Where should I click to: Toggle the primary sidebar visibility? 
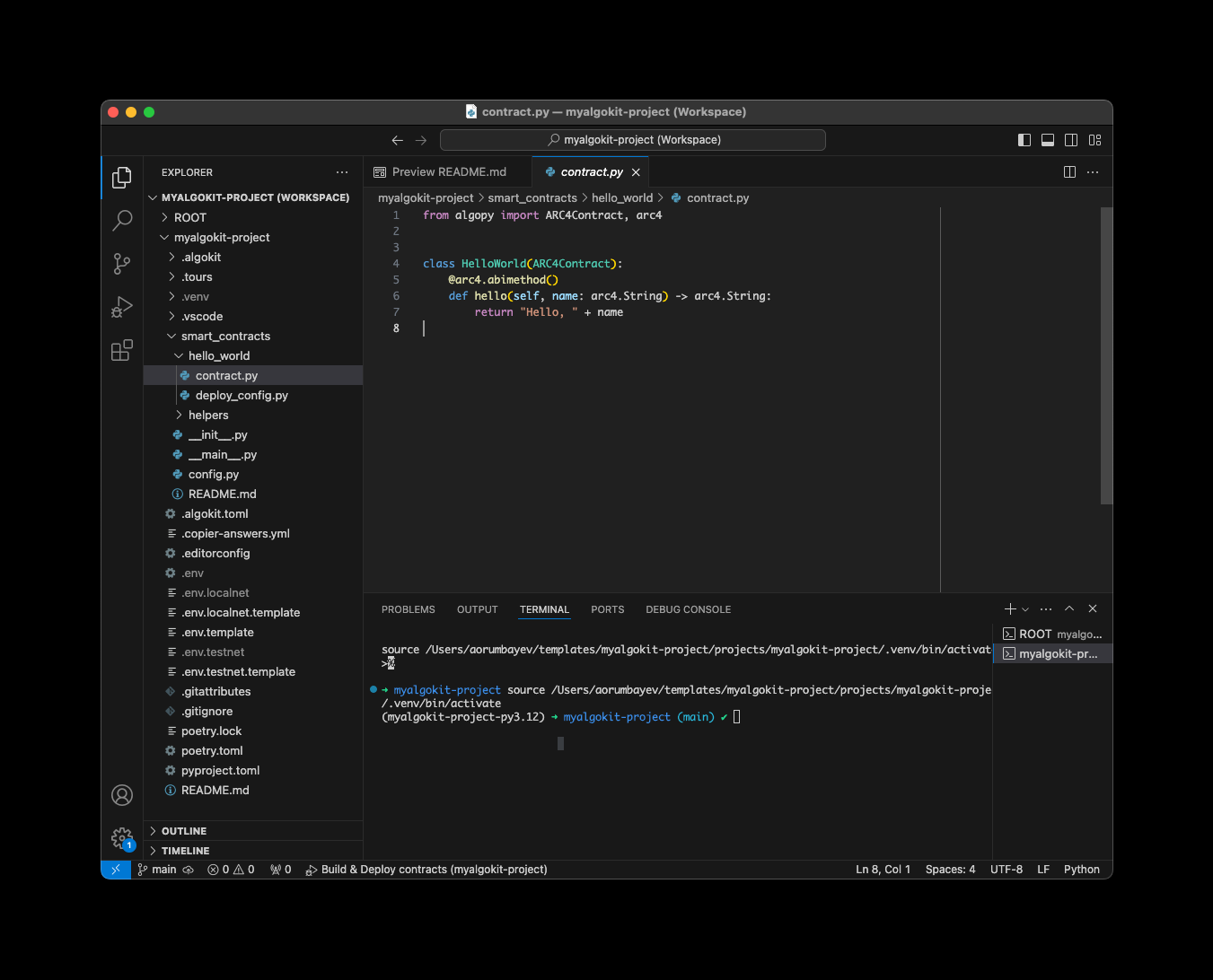[1024, 140]
